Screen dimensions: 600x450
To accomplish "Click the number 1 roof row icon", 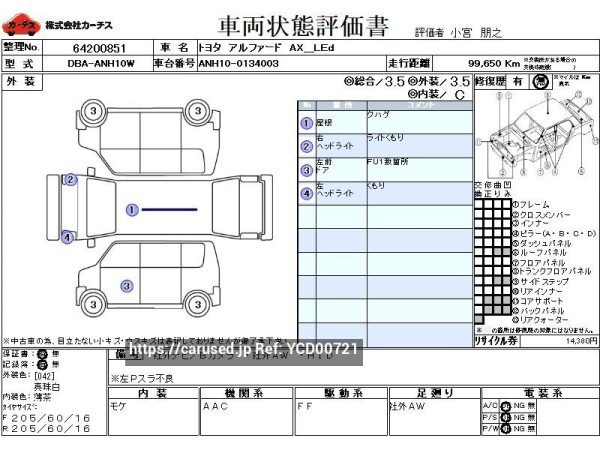I will coord(306,123).
